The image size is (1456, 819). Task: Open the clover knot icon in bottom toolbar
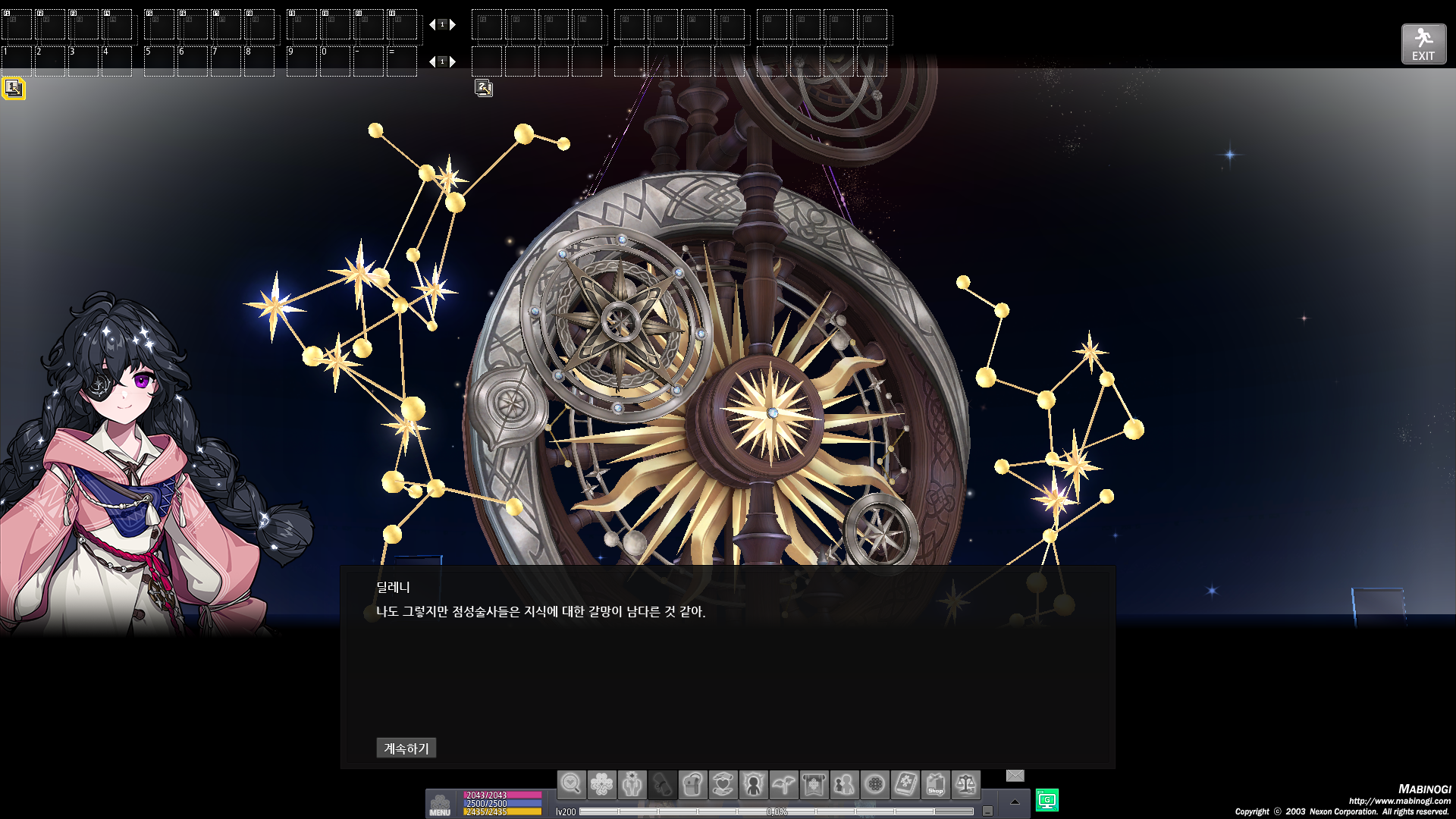[x=602, y=784]
